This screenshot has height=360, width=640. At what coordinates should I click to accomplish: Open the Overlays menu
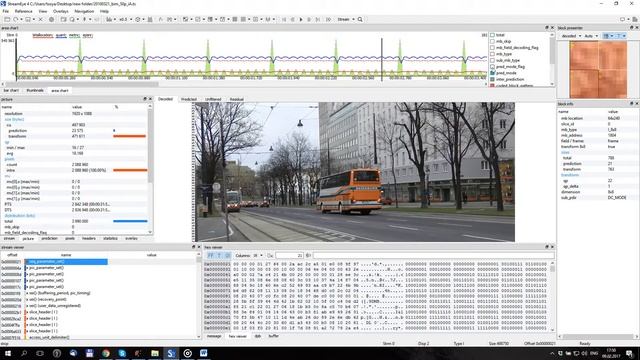tap(61, 11)
